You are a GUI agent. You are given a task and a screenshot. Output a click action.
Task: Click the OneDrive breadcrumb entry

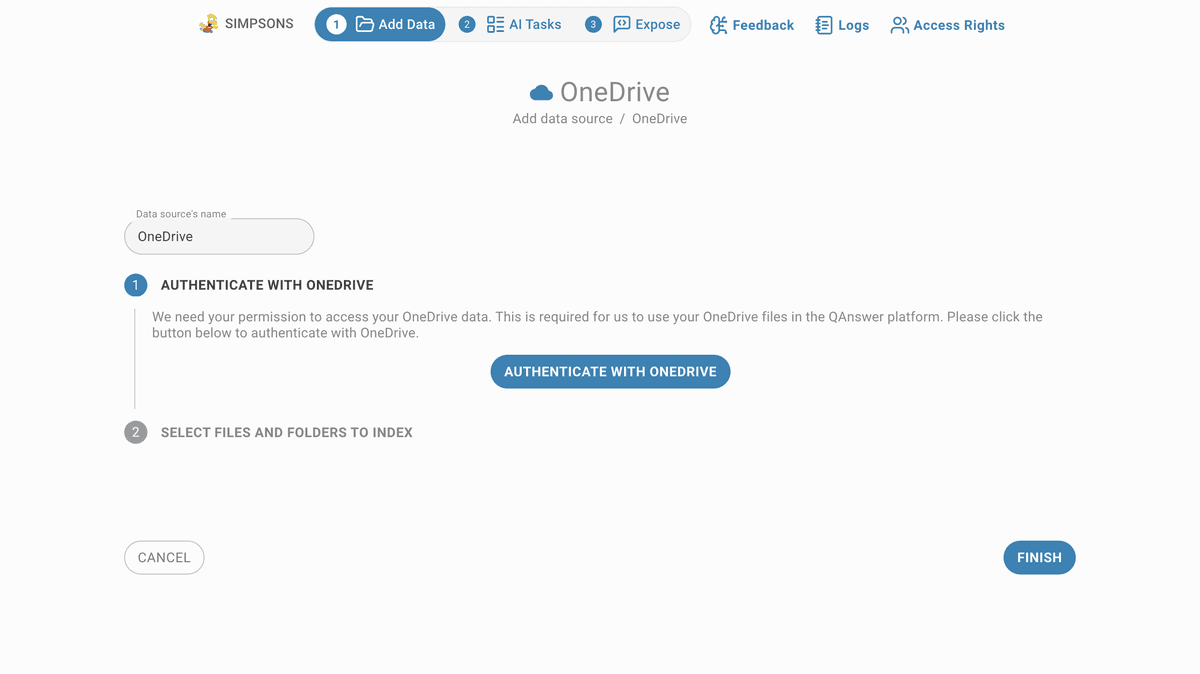659,118
